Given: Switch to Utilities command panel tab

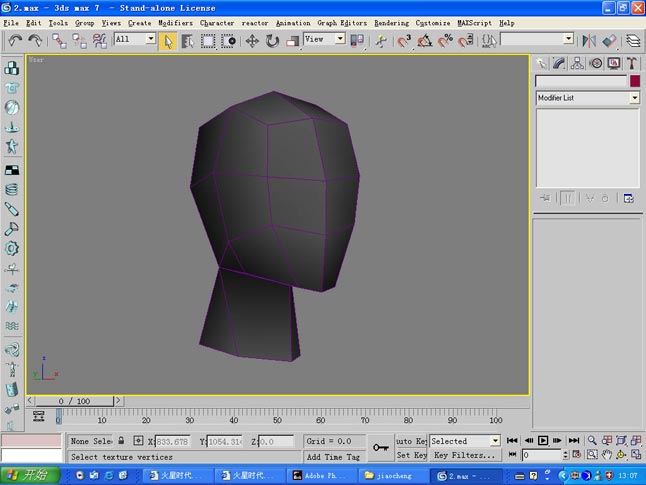Looking at the screenshot, I should (632, 63).
